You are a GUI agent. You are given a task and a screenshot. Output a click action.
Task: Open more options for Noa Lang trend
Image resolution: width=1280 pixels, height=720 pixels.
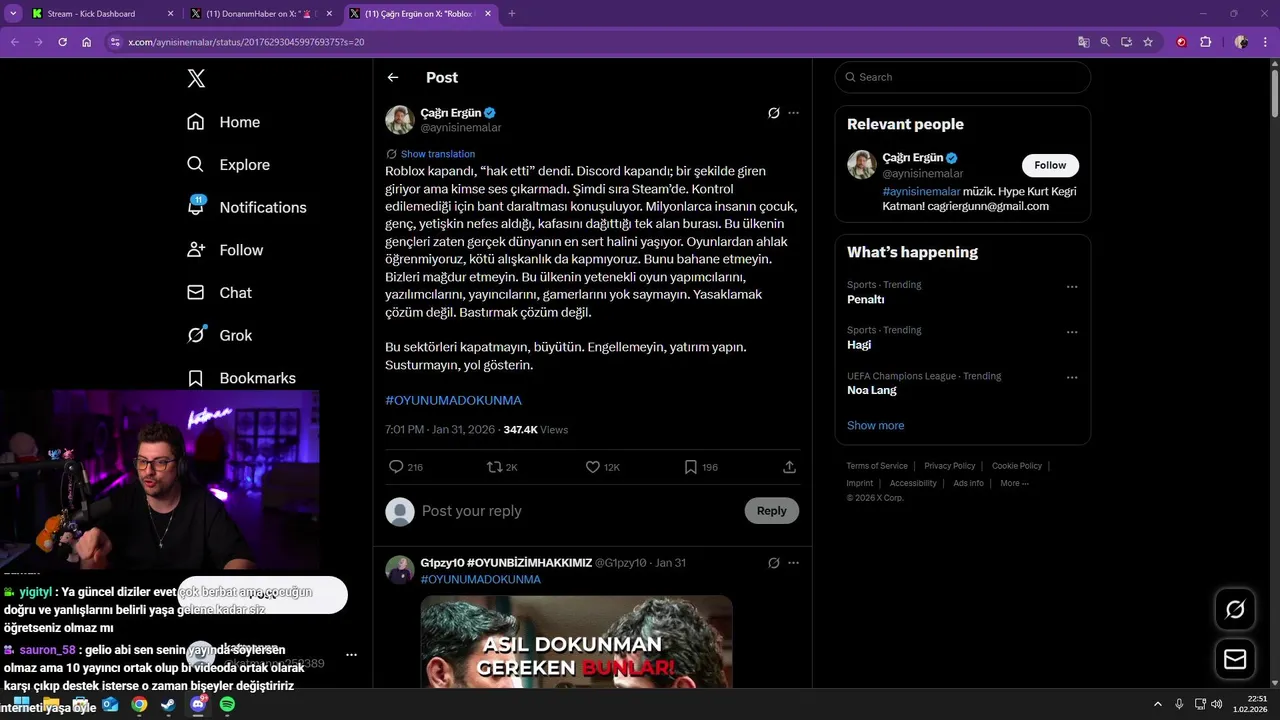click(x=1072, y=378)
